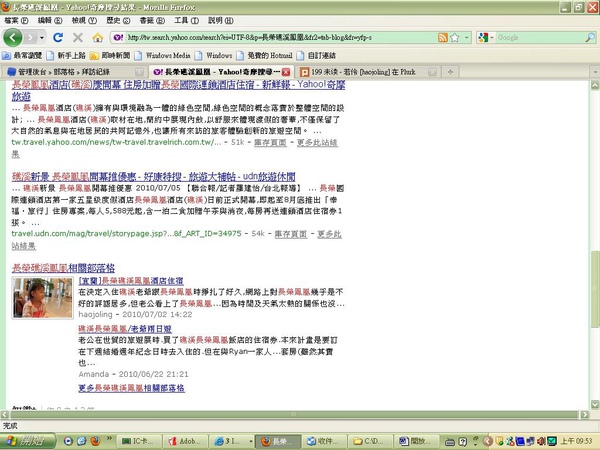Open the 說明 (H) menu

tap(220, 21)
